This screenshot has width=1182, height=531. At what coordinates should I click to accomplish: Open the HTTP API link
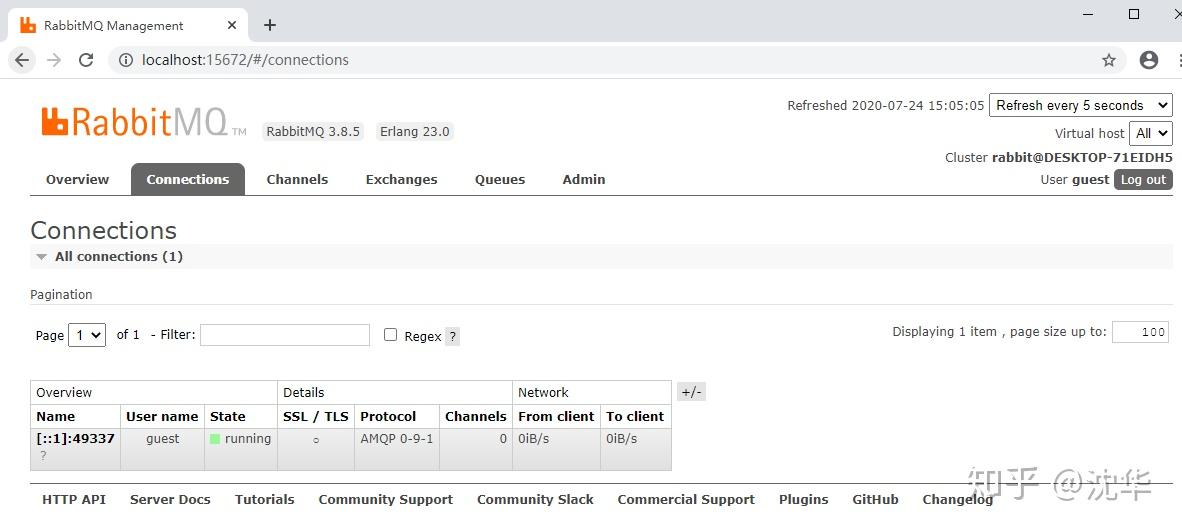click(x=74, y=500)
